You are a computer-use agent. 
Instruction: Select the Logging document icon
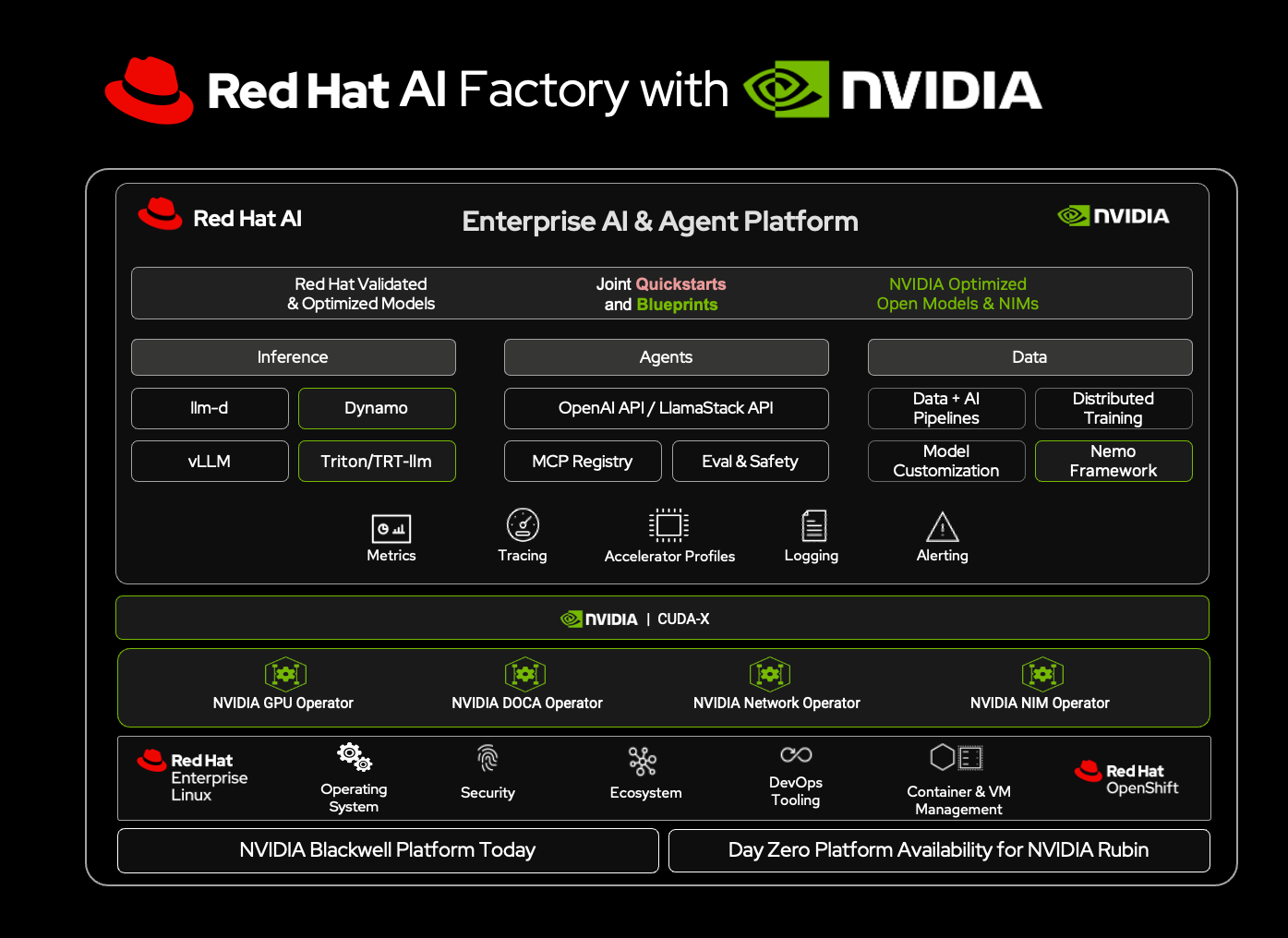(812, 527)
